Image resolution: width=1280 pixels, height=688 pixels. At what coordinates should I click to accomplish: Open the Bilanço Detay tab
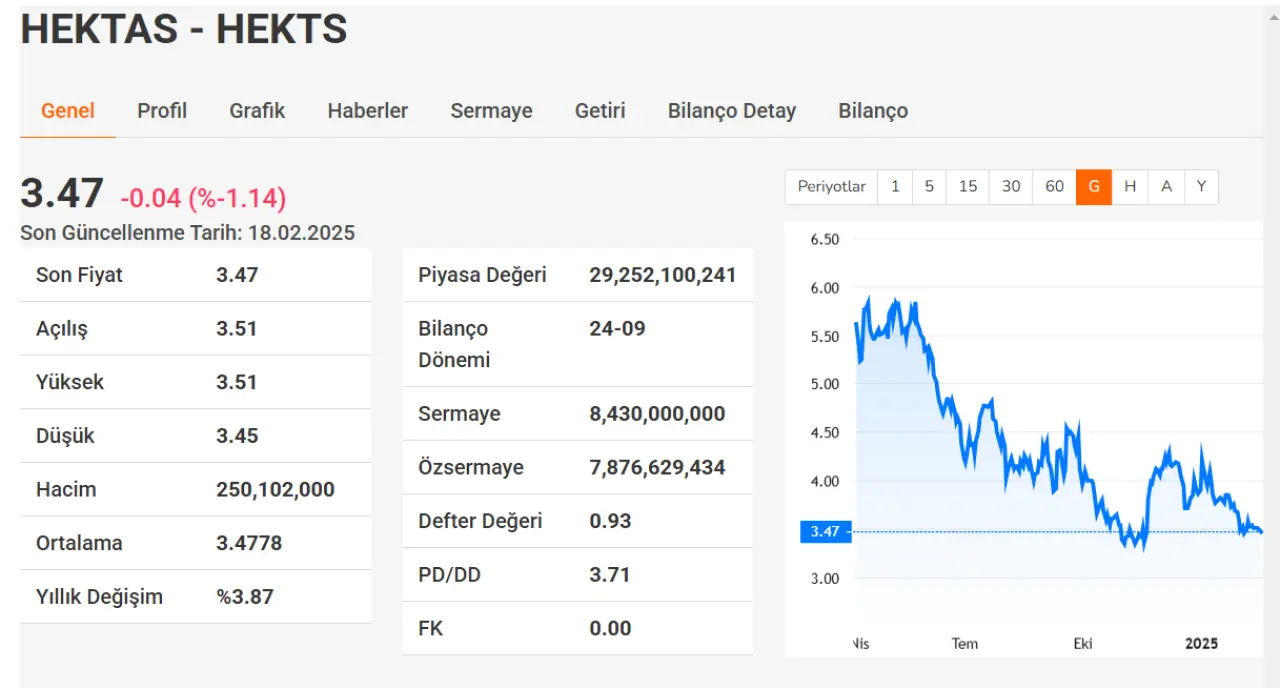coord(732,111)
